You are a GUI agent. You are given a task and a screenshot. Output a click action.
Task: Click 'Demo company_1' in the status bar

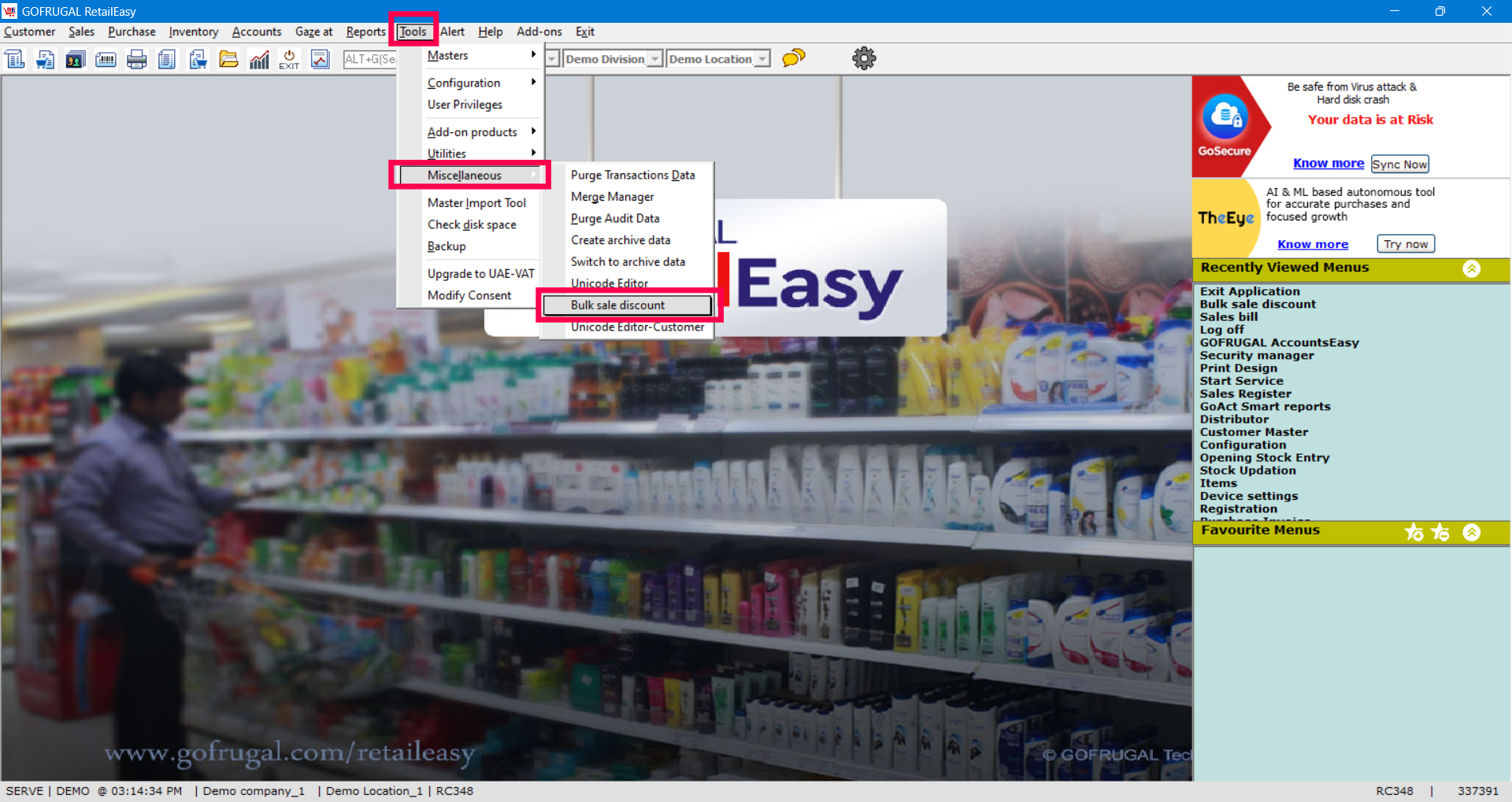(x=254, y=791)
